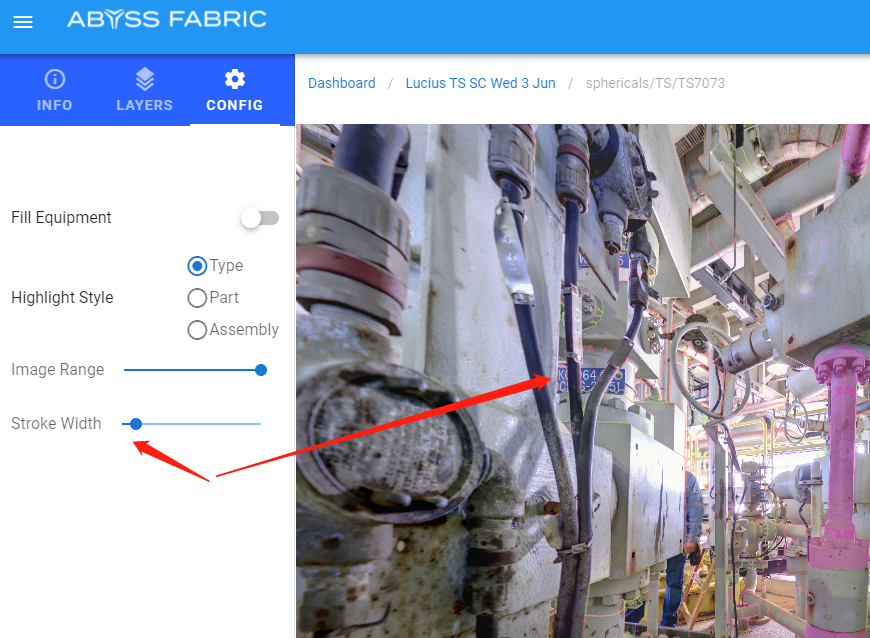870x638 pixels.
Task: Go to Dashboard via breadcrumb
Action: (342, 83)
